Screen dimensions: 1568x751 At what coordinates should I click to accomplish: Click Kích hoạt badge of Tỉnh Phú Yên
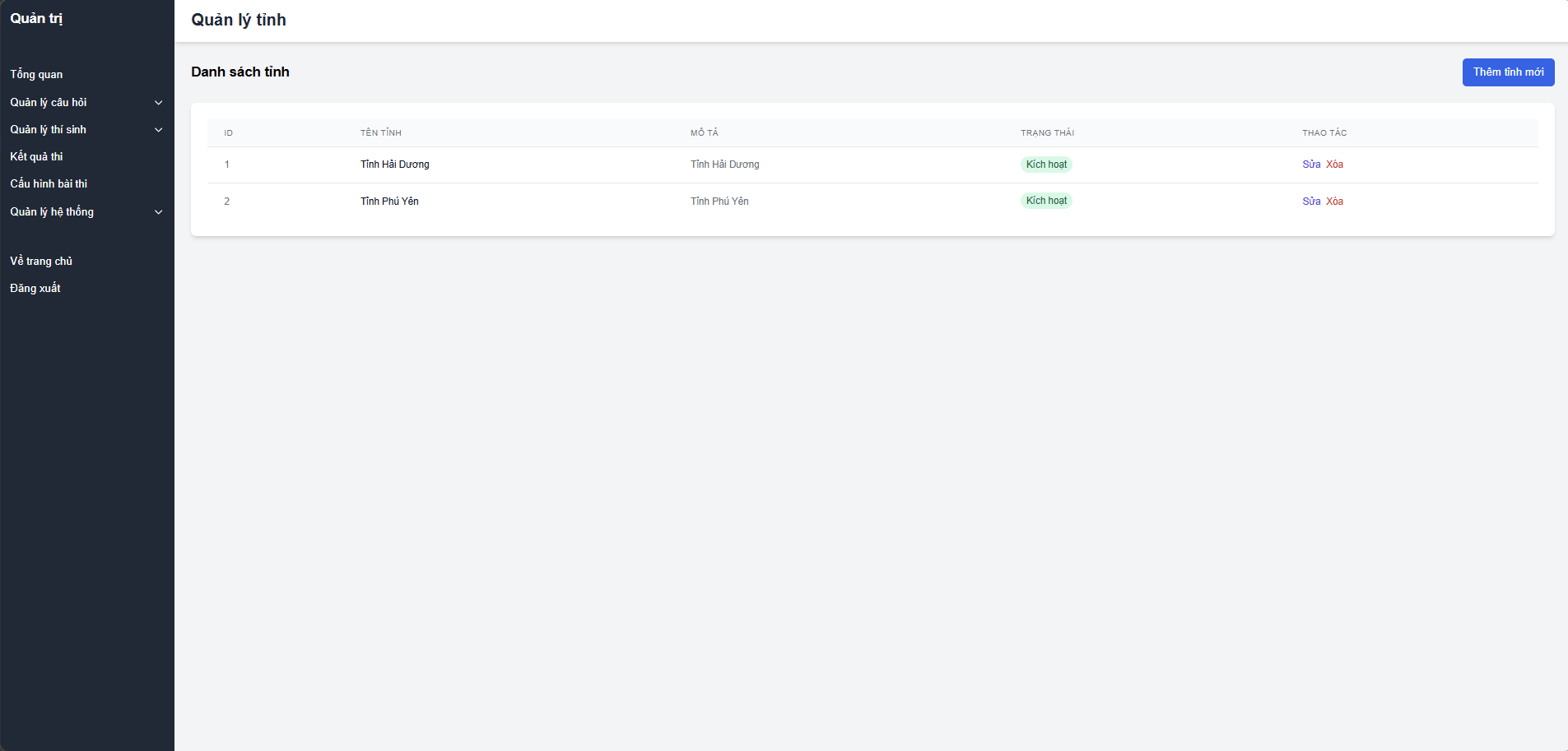click(1046, 201)
